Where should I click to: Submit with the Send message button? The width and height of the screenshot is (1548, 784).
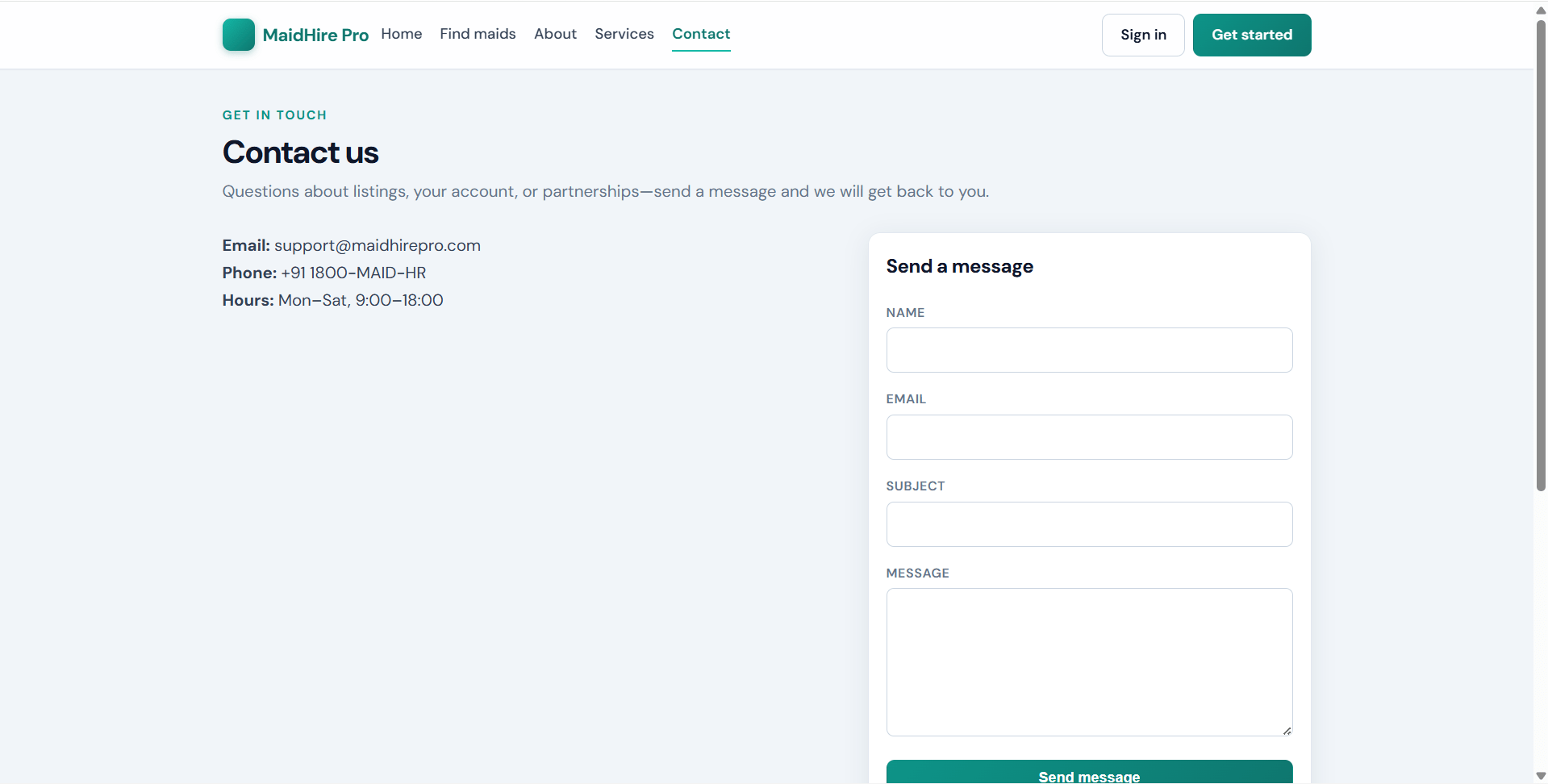click(1089, 773)
